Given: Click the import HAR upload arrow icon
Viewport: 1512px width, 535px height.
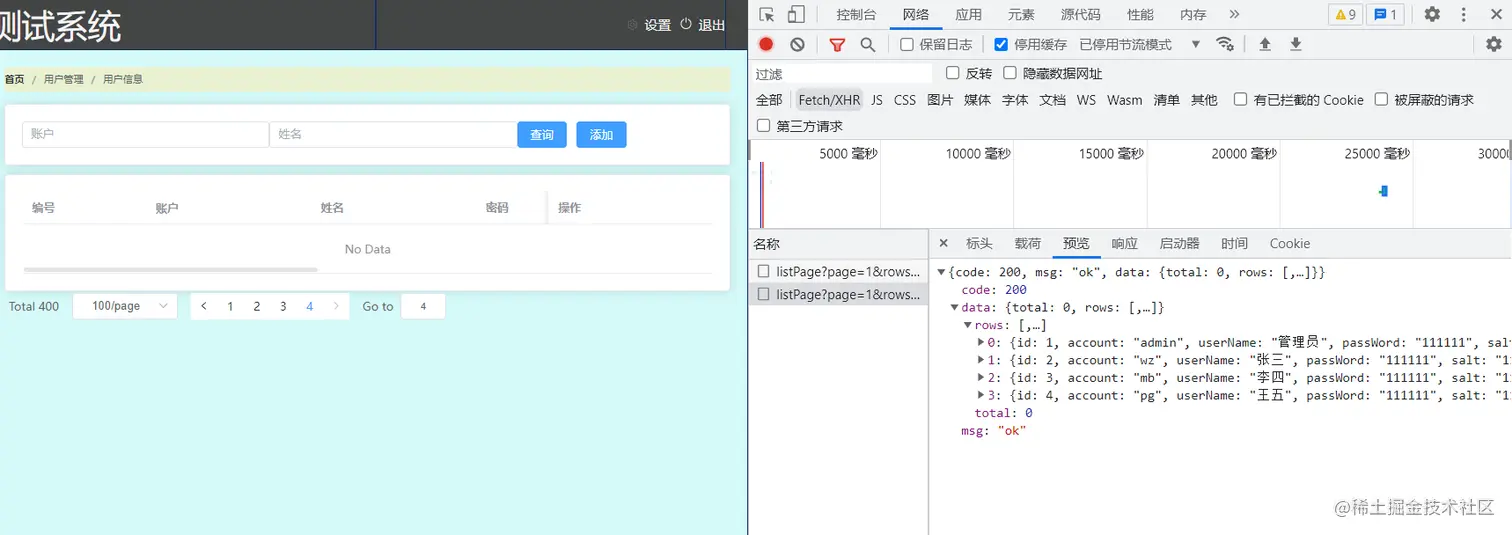Looking at the screenshot, I should 1265,44.
